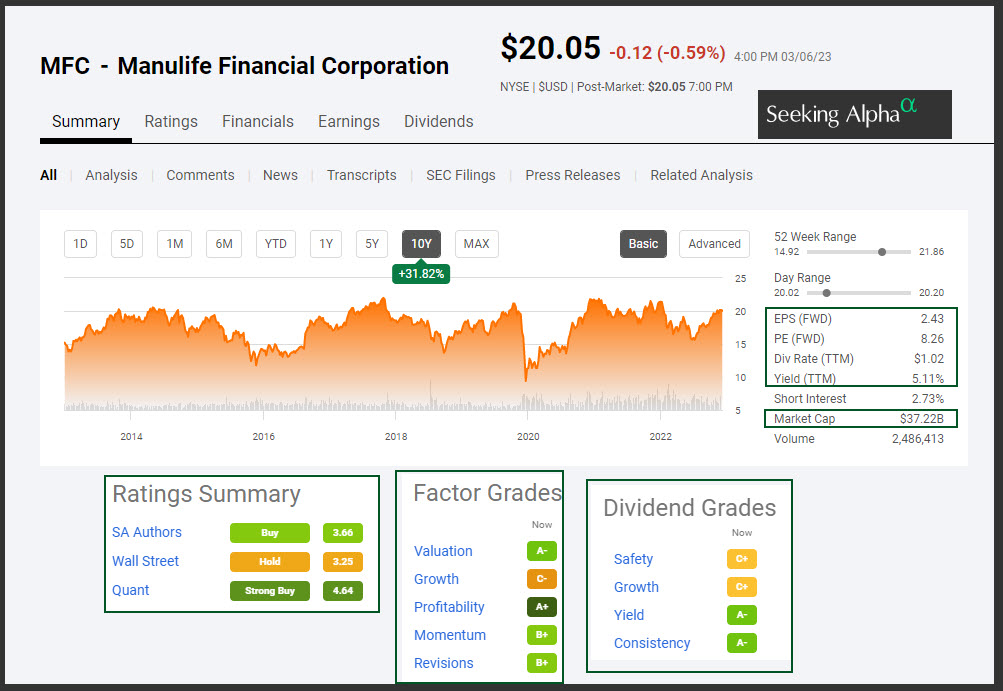Open the Ratings tab
Screen dimensions: 1003x691
click(171, 122)
